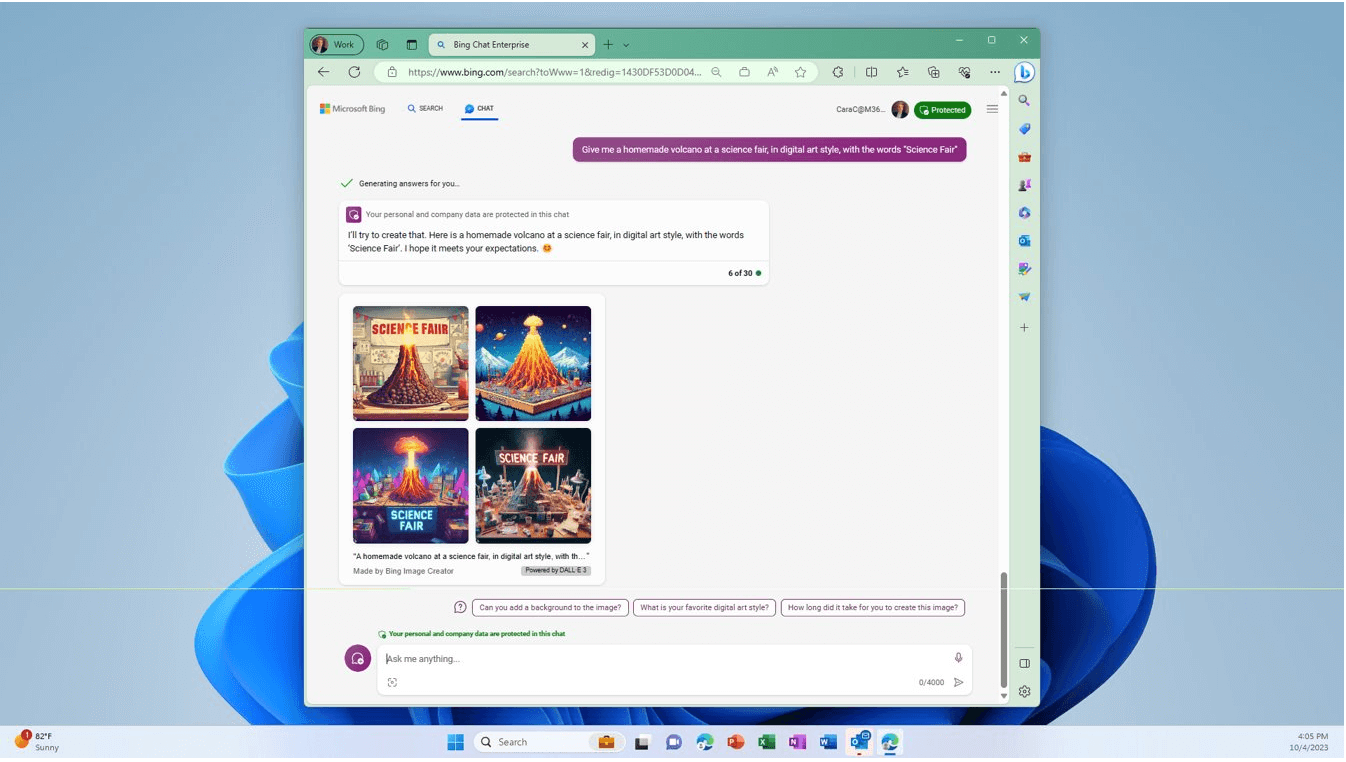
Task: Toggle the sidebar hide panel icon
Action: [x=1024, y=663]
